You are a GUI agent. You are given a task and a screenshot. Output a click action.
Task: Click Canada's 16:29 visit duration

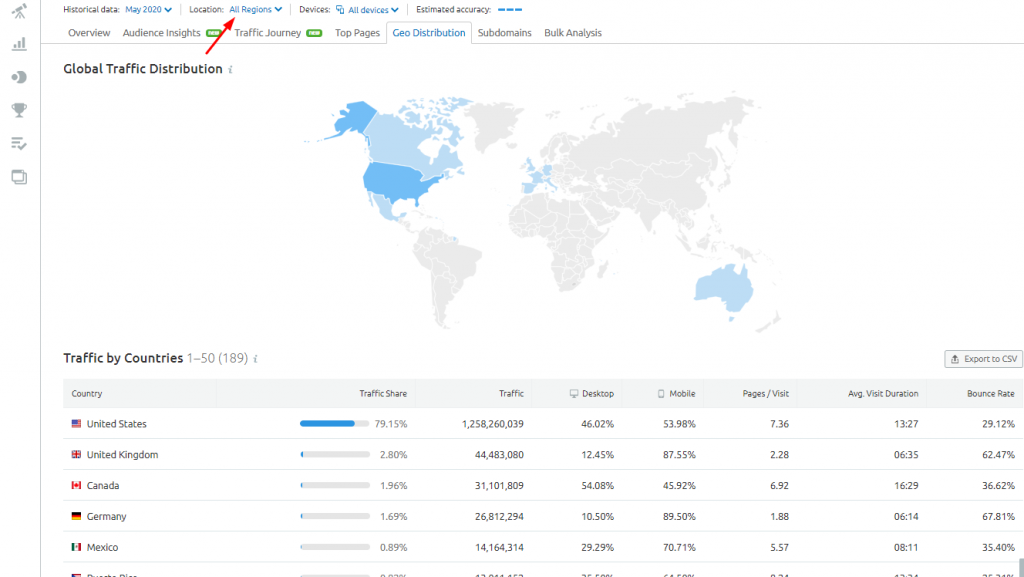(x=906, y=486)
